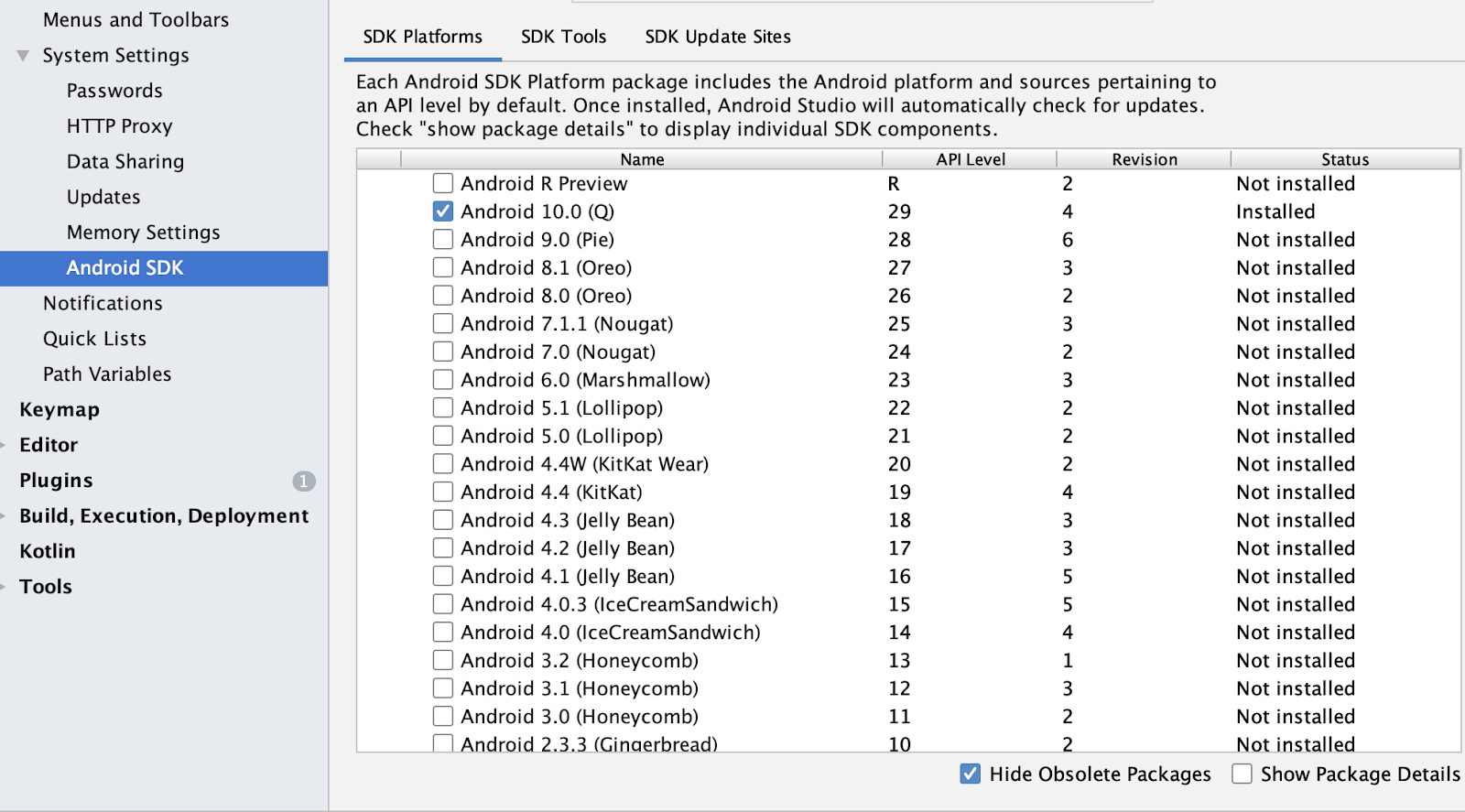
Task: Tick Android 8.0 (Oreo) checkbox
Action: point(443,296)
